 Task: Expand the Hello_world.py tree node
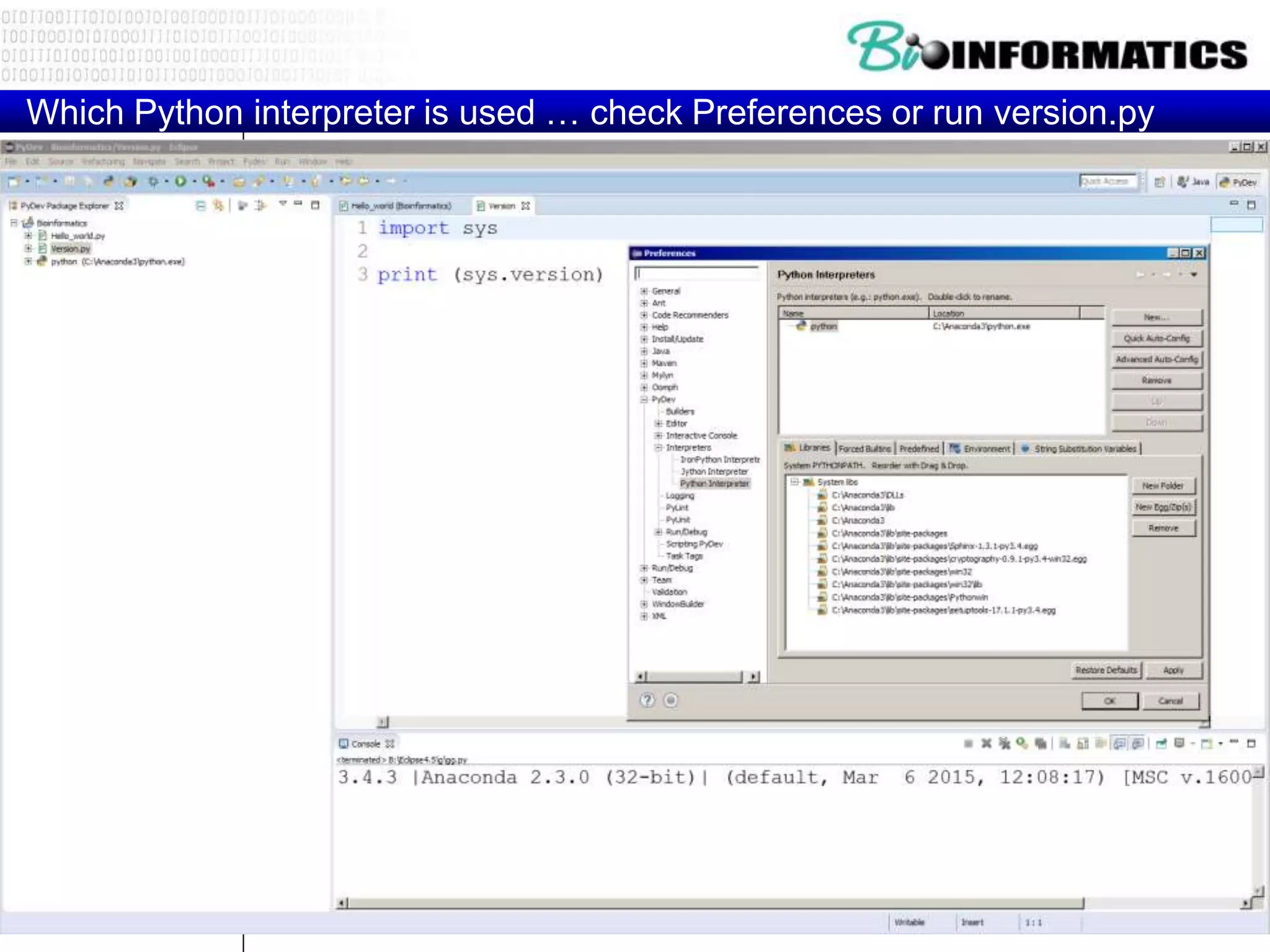(28, 236)
